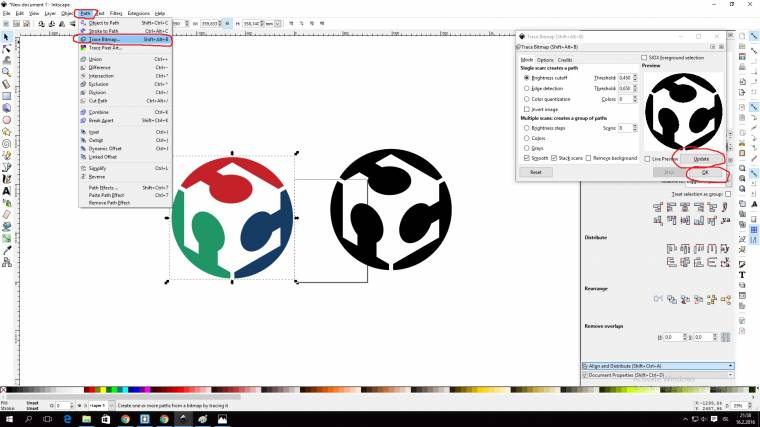Select Edge detection radio button
760x427 pixels.
tap(526, 89)
